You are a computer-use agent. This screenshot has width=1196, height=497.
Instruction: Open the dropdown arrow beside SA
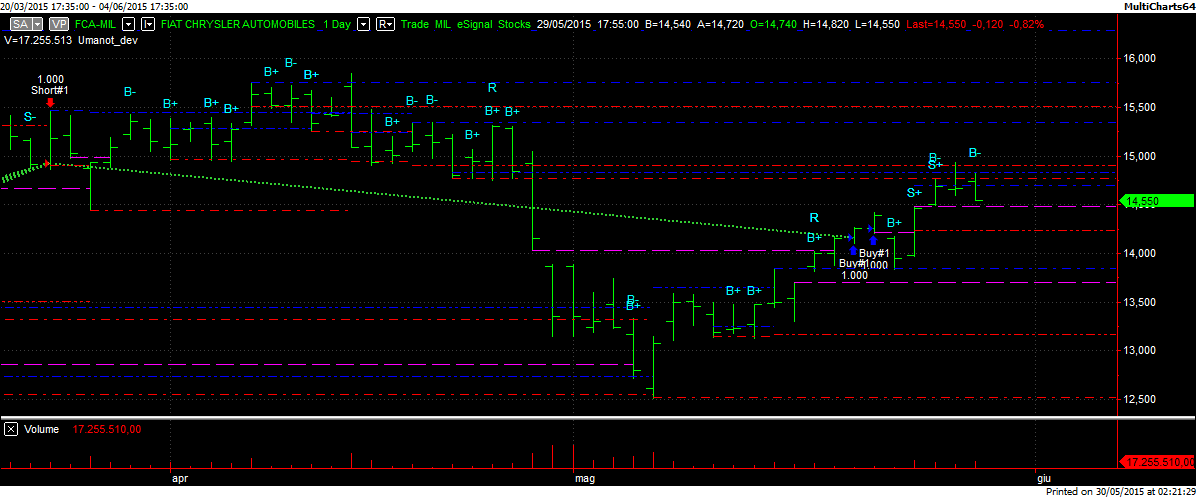[x=37, y=23]
